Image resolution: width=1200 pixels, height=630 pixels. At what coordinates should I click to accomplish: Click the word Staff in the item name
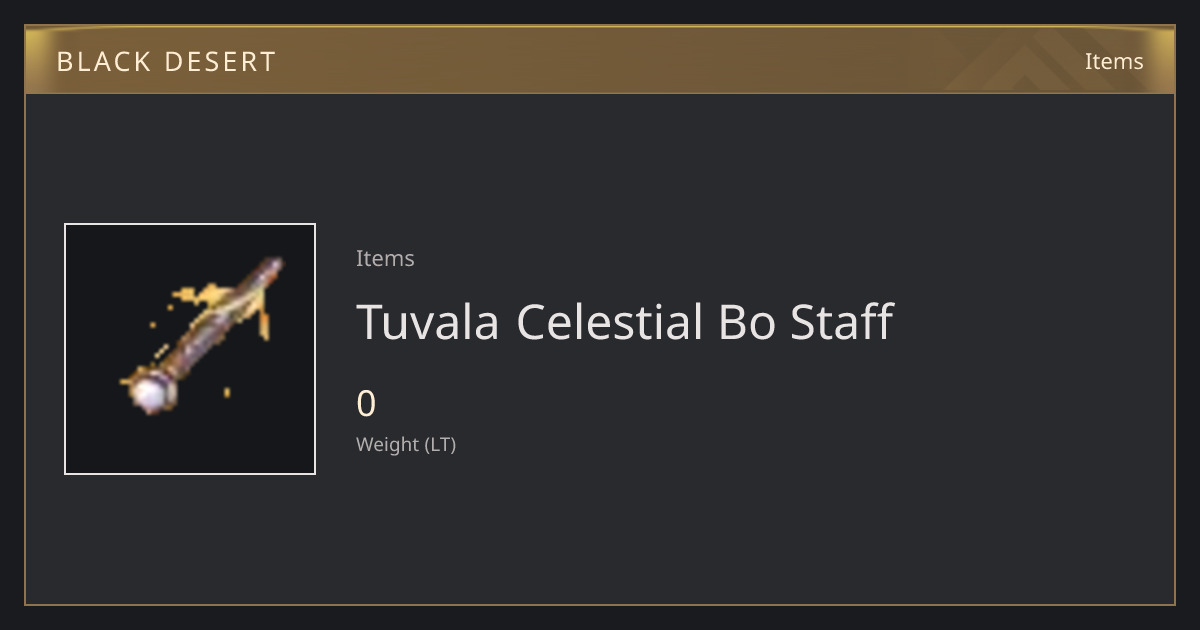(841, 322)
